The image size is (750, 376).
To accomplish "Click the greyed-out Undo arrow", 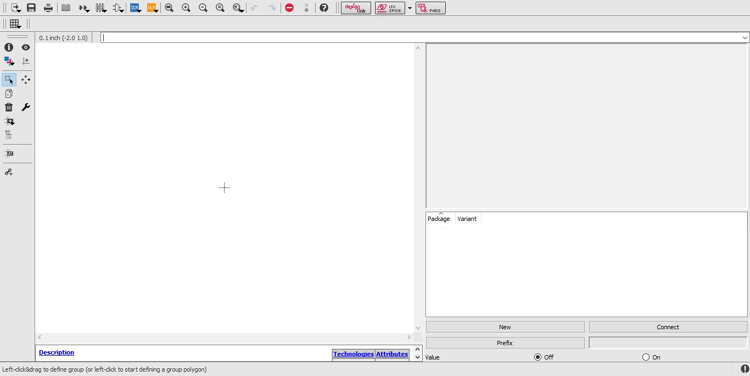I will (255, 8).
